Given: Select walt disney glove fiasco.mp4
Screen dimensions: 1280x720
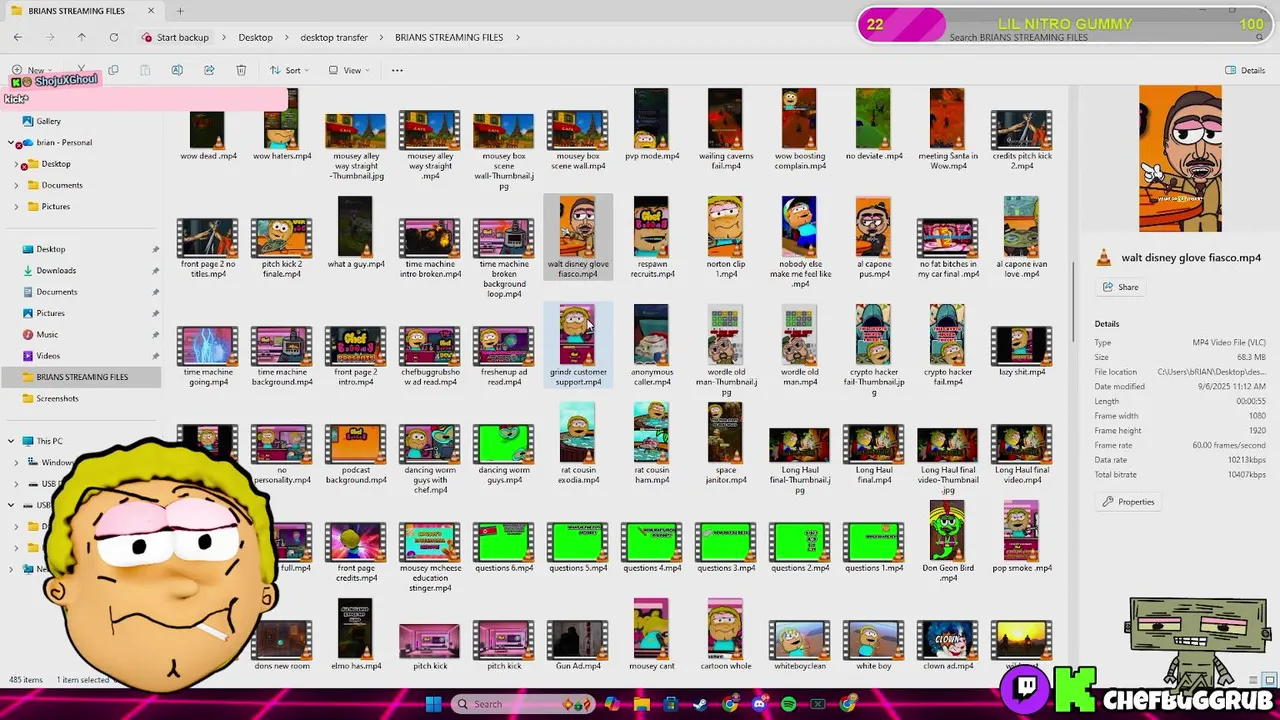Looking at the screenshot, I should point(577,238).
